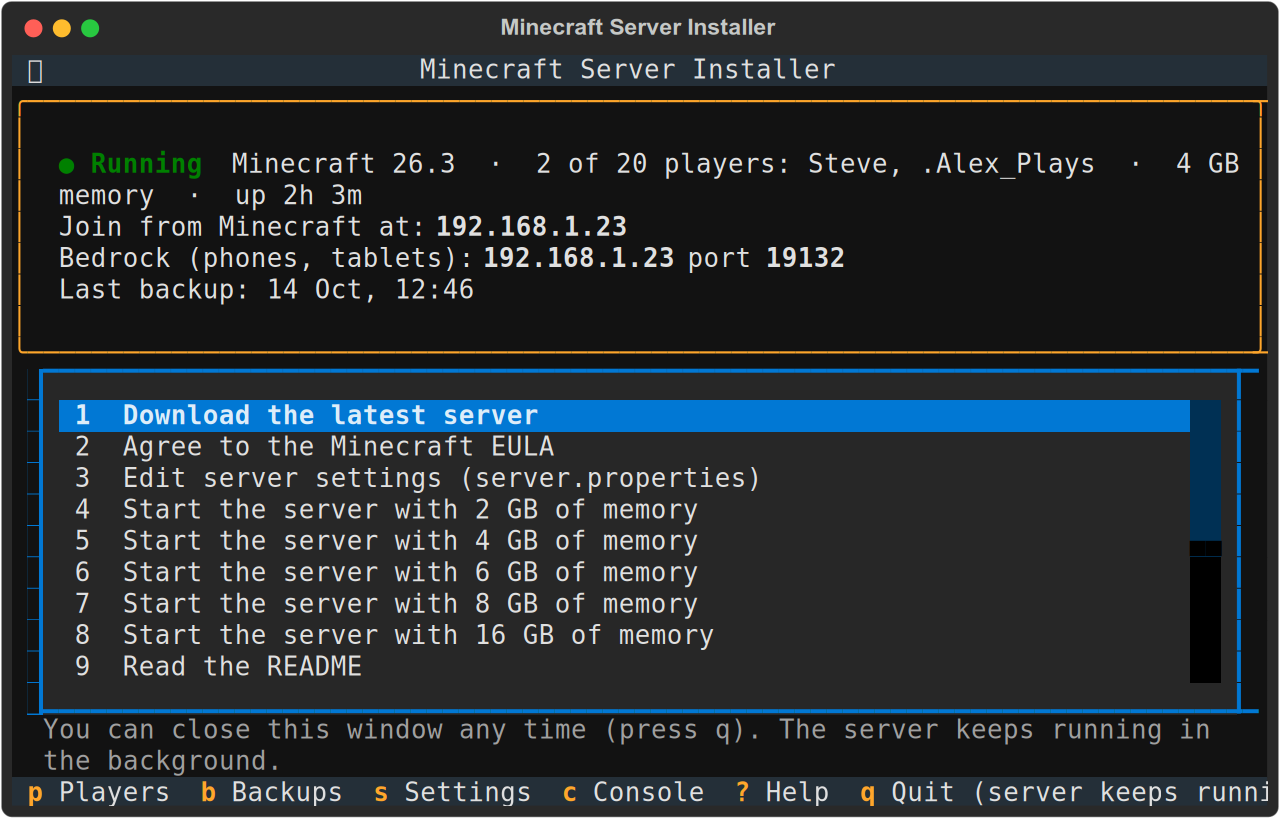Image resolution: width=1280 pixels, height=818 pixels.
Task: Click the Bedrock port number 19132
Action: pos(805,258)
